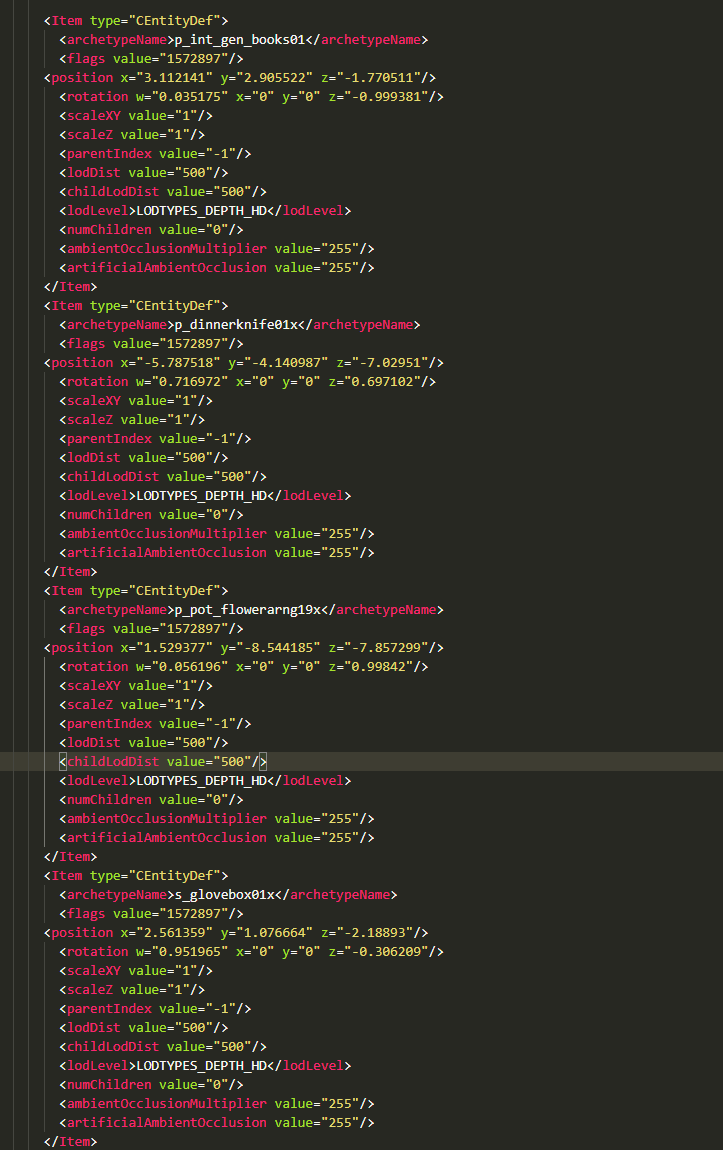Click the archetype name p_int_gen_books01

click(240, 40)
